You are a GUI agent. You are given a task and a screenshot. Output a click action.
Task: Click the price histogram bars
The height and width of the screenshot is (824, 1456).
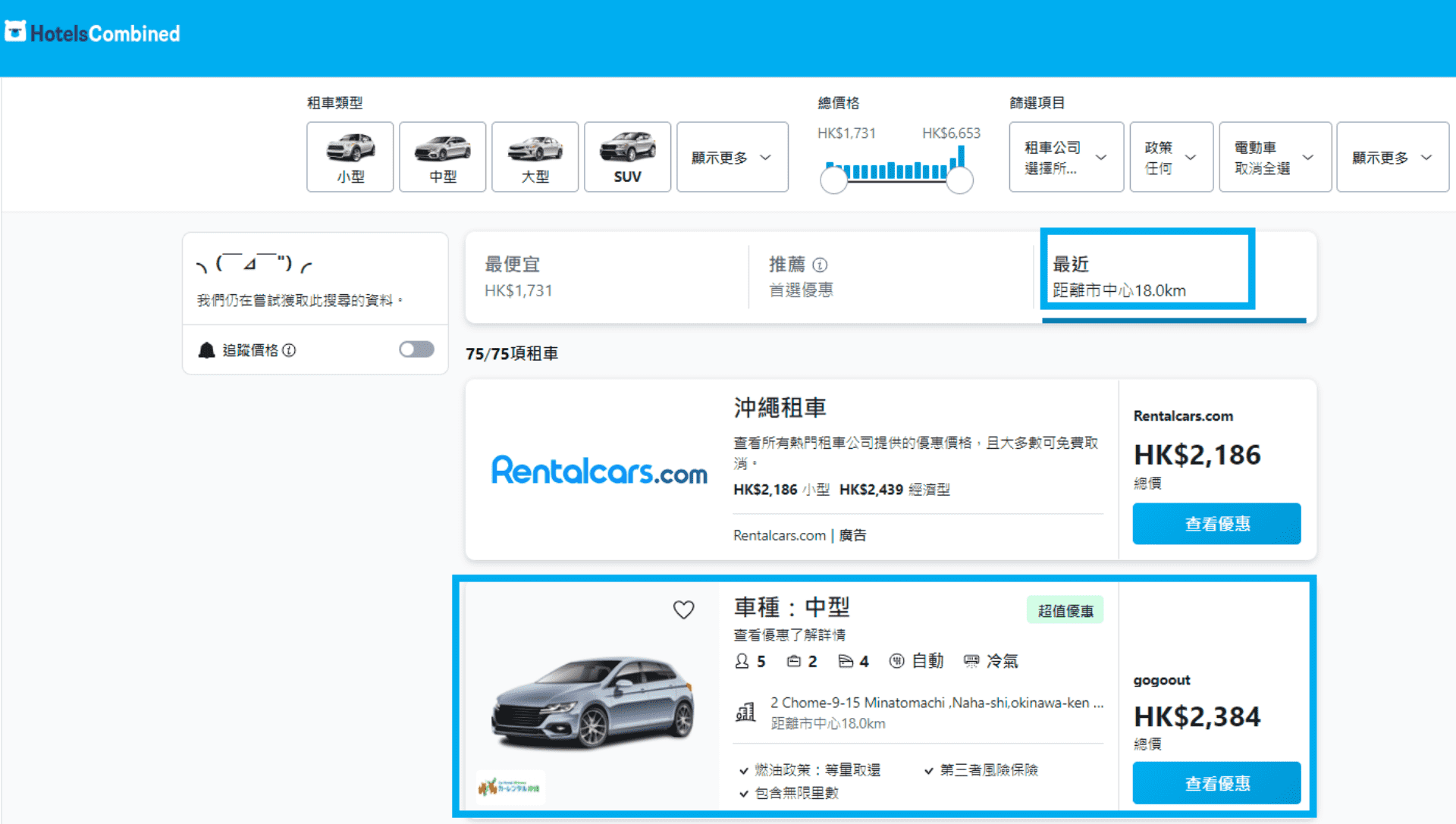point(896,164)
